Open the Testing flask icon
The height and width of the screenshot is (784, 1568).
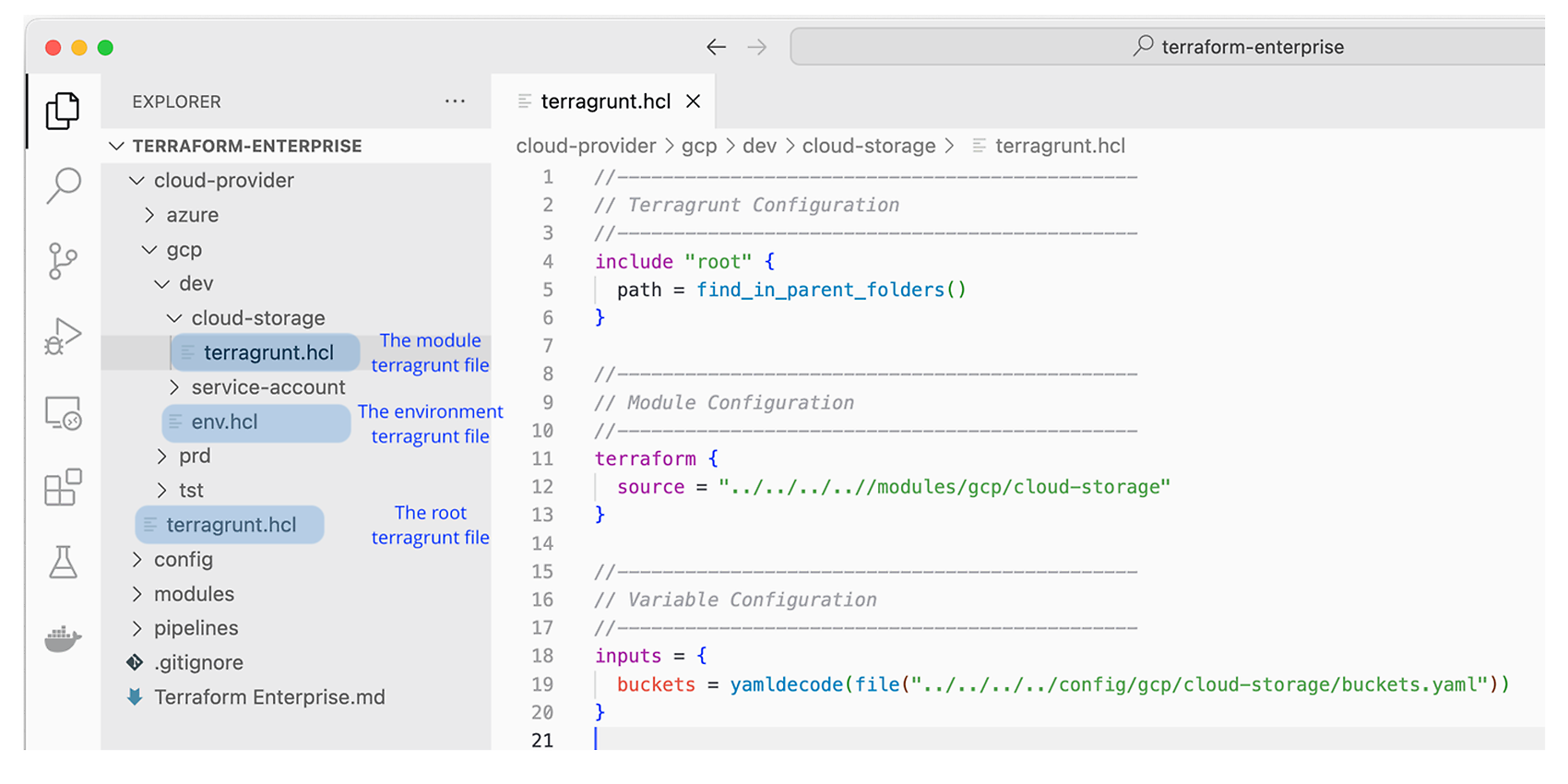click(63, 562)
